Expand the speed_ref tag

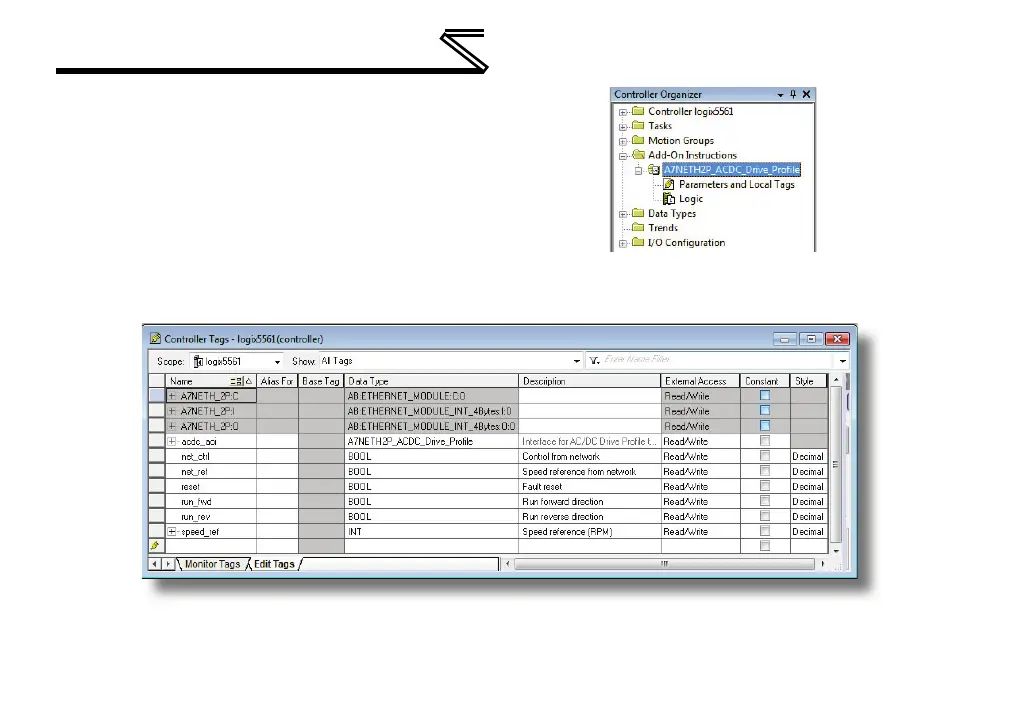[172, 531]
